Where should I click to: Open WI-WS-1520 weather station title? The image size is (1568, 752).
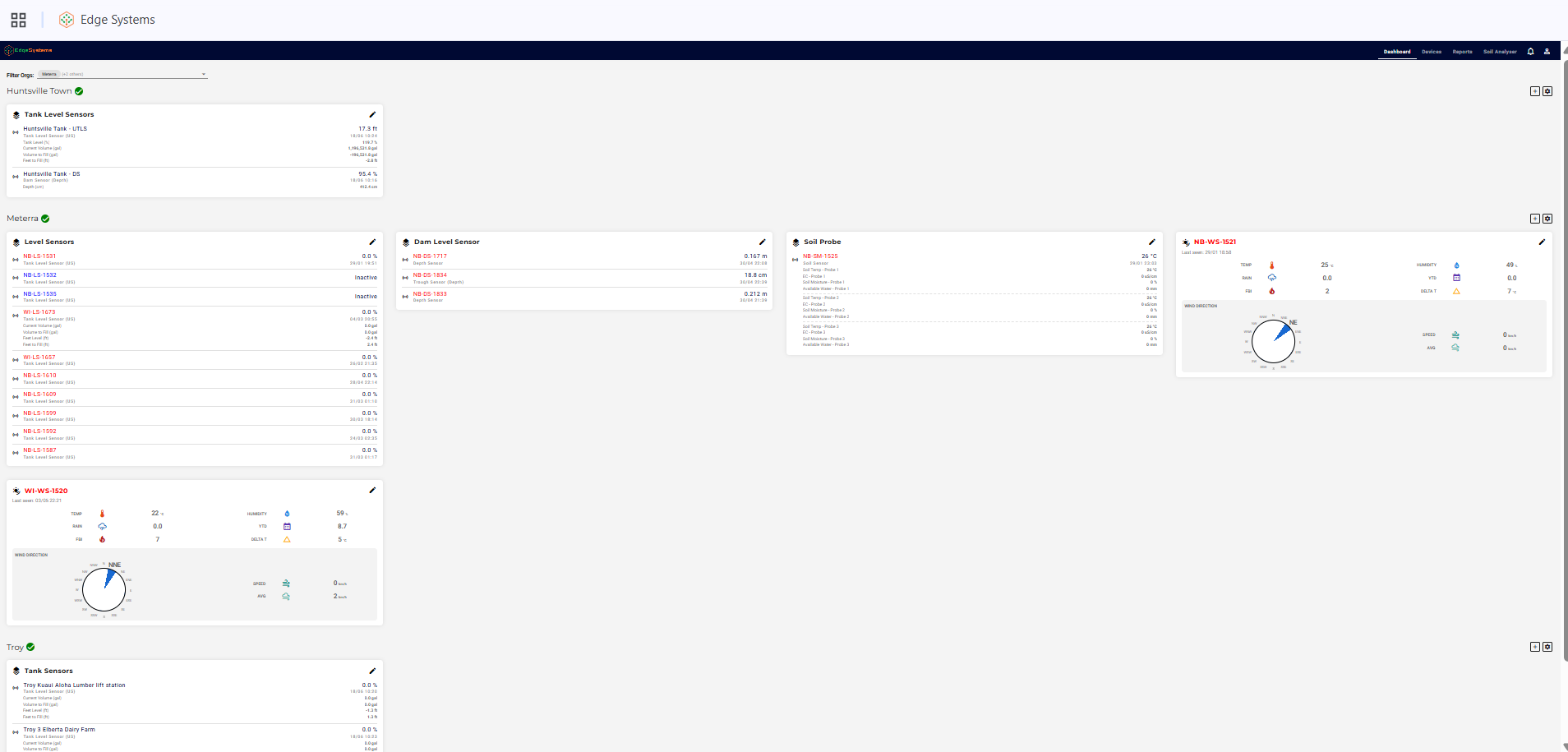pyautogui.click(x=46, y=491)
